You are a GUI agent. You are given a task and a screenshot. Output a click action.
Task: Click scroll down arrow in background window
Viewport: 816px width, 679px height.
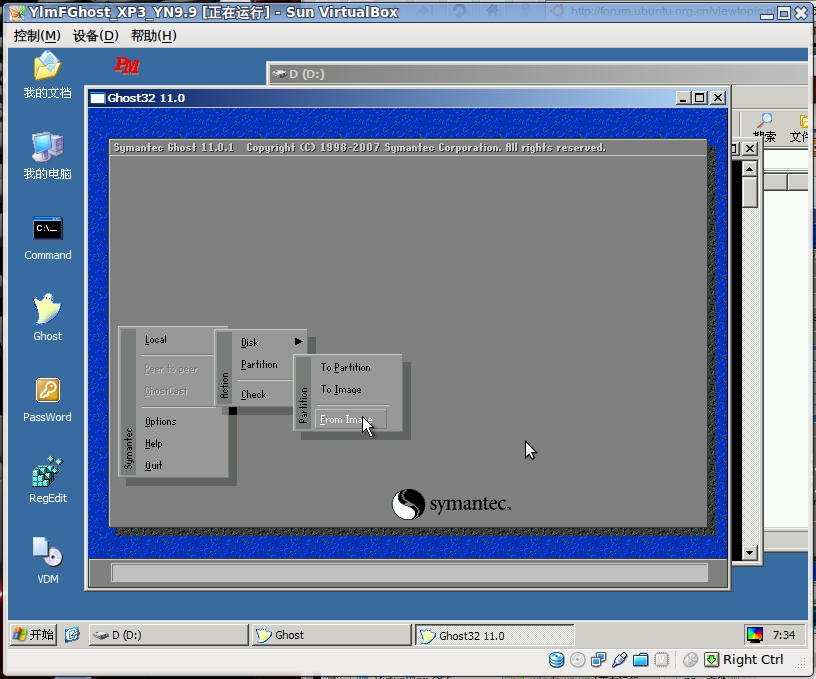click(x=749, y=553)
